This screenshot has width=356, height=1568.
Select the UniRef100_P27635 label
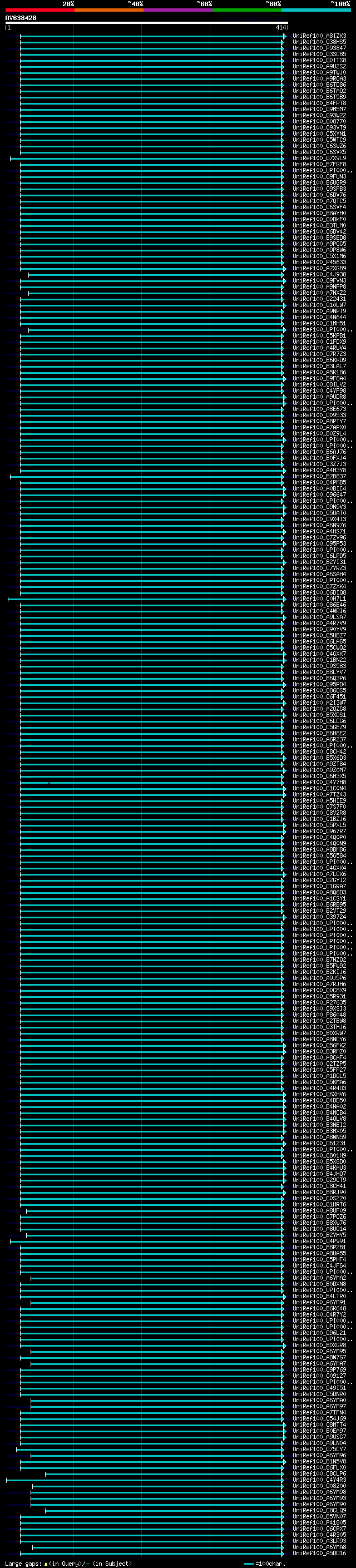click(x=319, y=1002)
